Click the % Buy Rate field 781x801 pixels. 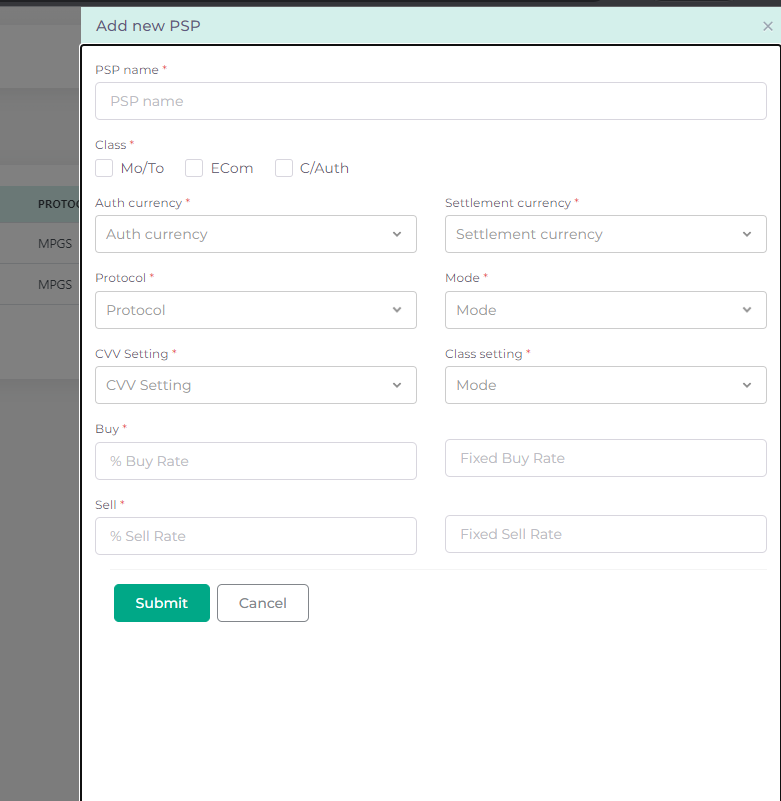[255, 461]
